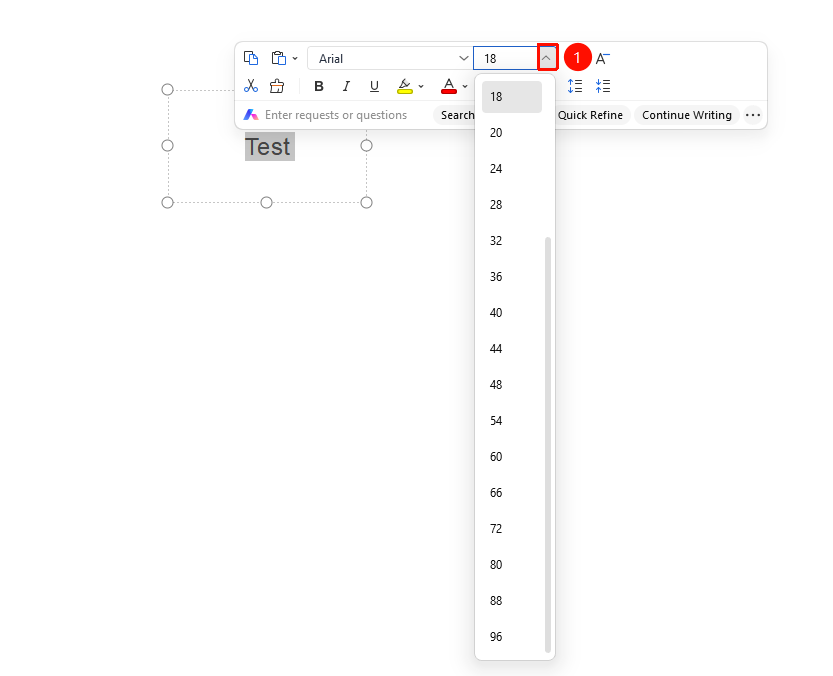Click the Enter requests or questions field

tap(336, 115)
